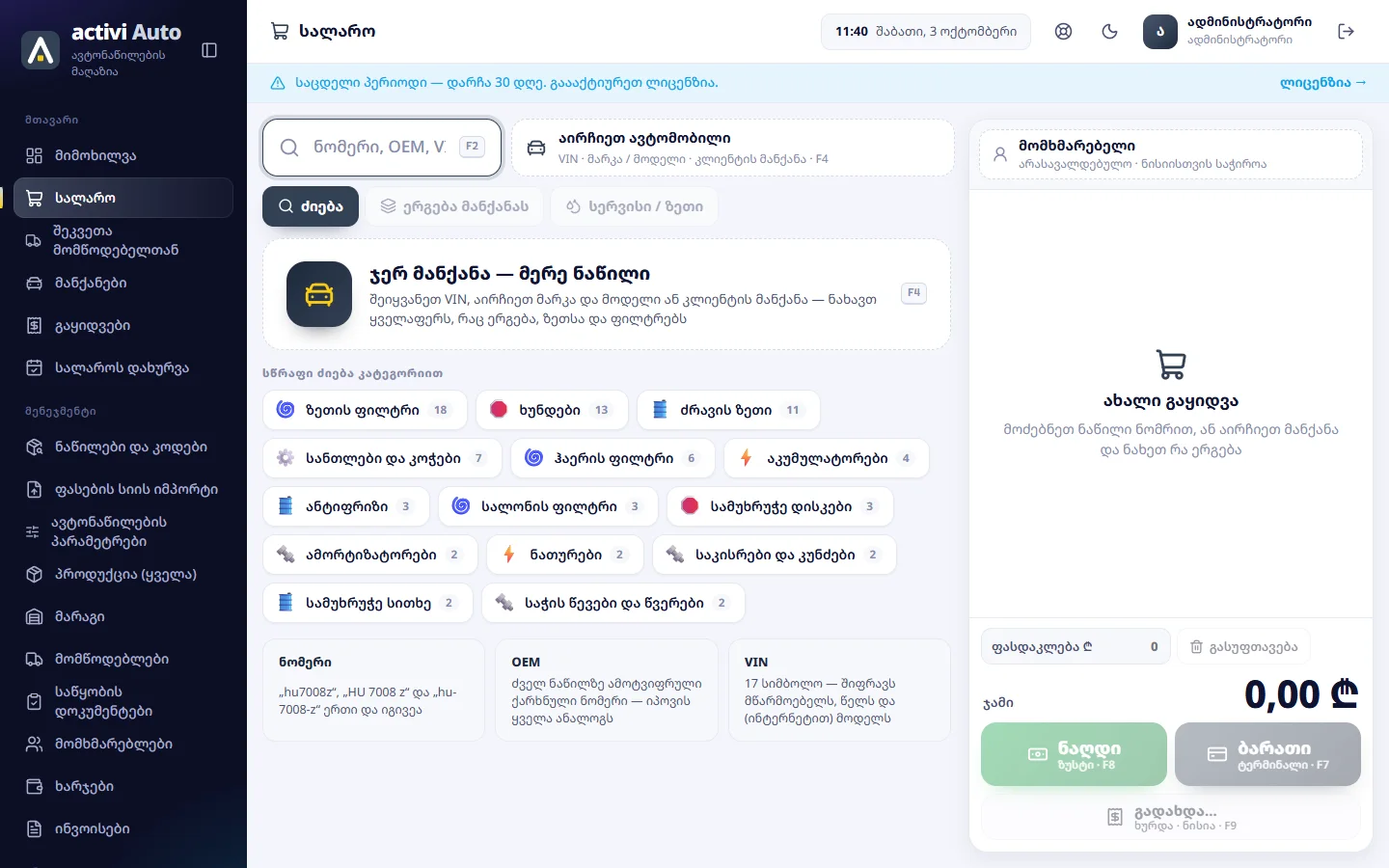The height and width of the screenshot is (868, 1389).
Task: Select the სანთლები და კოჭები category chip
Action: coord(382,458)
